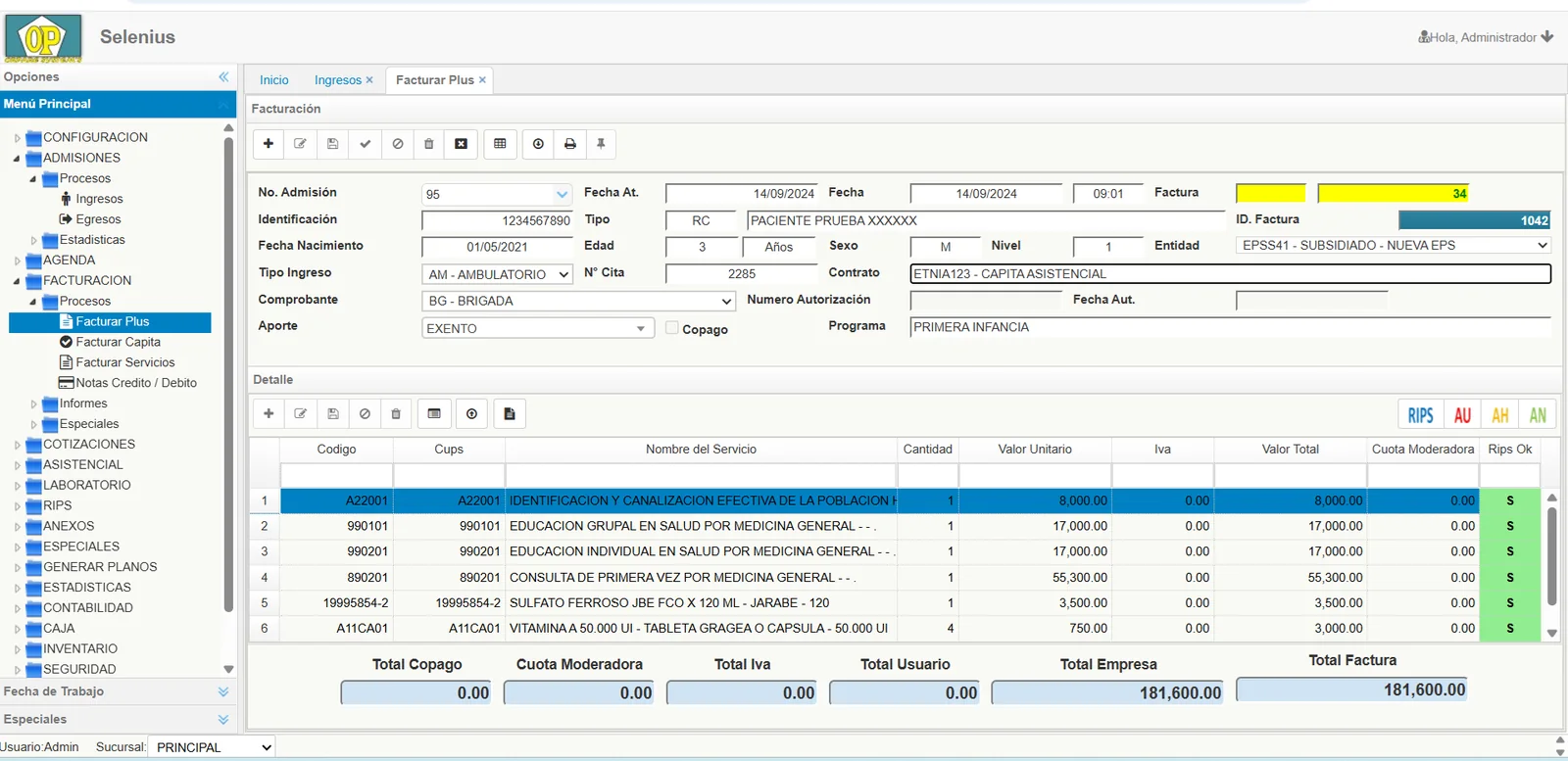Click the AN button
1568x761 pixels.
pos(1538,415)
